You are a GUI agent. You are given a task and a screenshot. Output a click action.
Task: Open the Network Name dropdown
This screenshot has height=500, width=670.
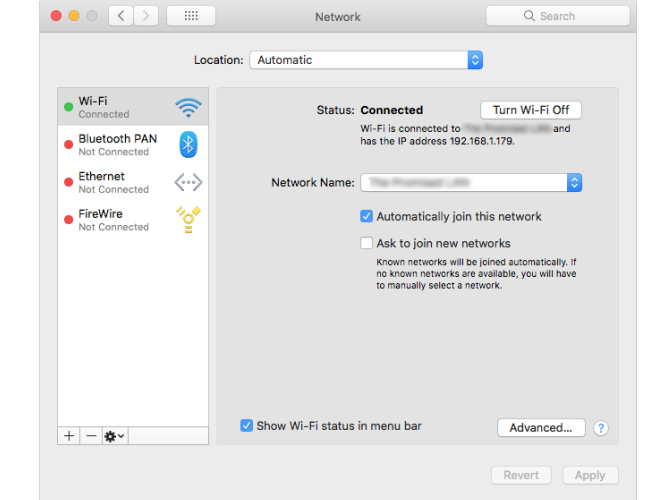(471, 182)
